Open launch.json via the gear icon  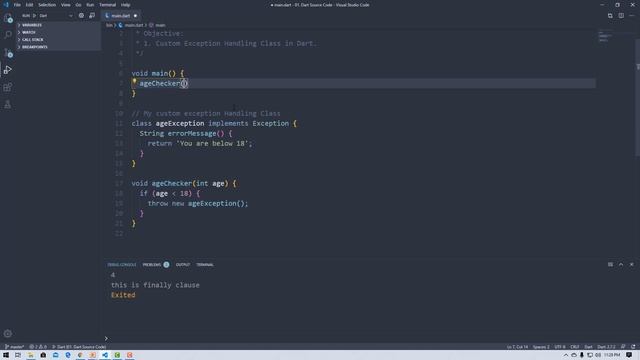[x=81, y=16]
